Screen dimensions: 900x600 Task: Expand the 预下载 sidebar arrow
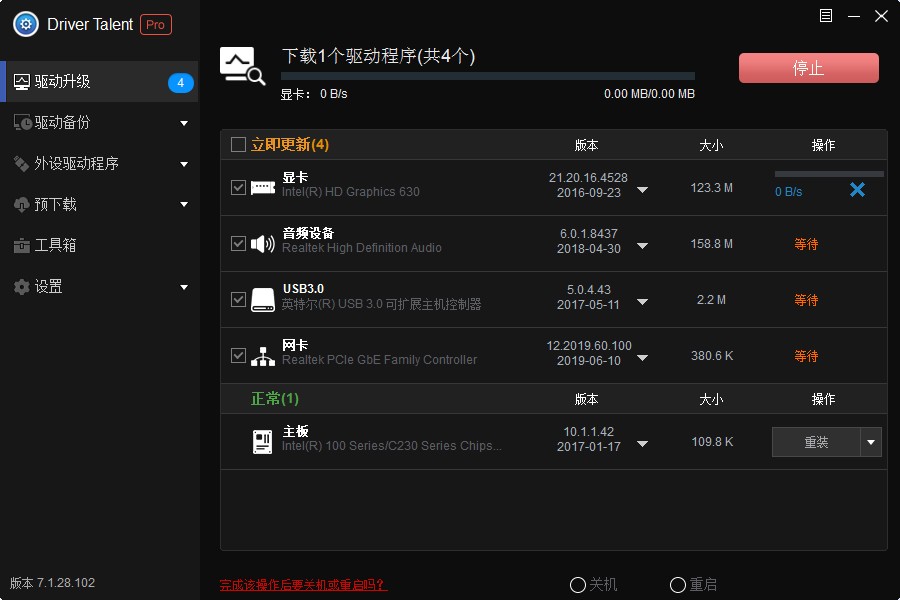tap(184, 204)
